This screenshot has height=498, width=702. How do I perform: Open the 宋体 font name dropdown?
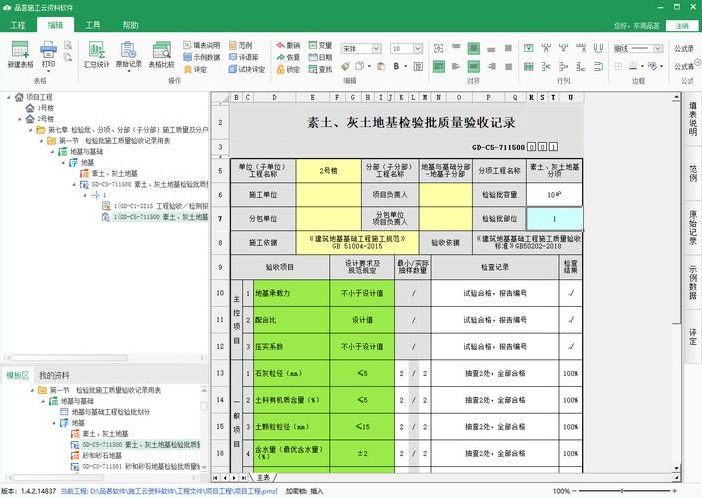pos(377,48)
